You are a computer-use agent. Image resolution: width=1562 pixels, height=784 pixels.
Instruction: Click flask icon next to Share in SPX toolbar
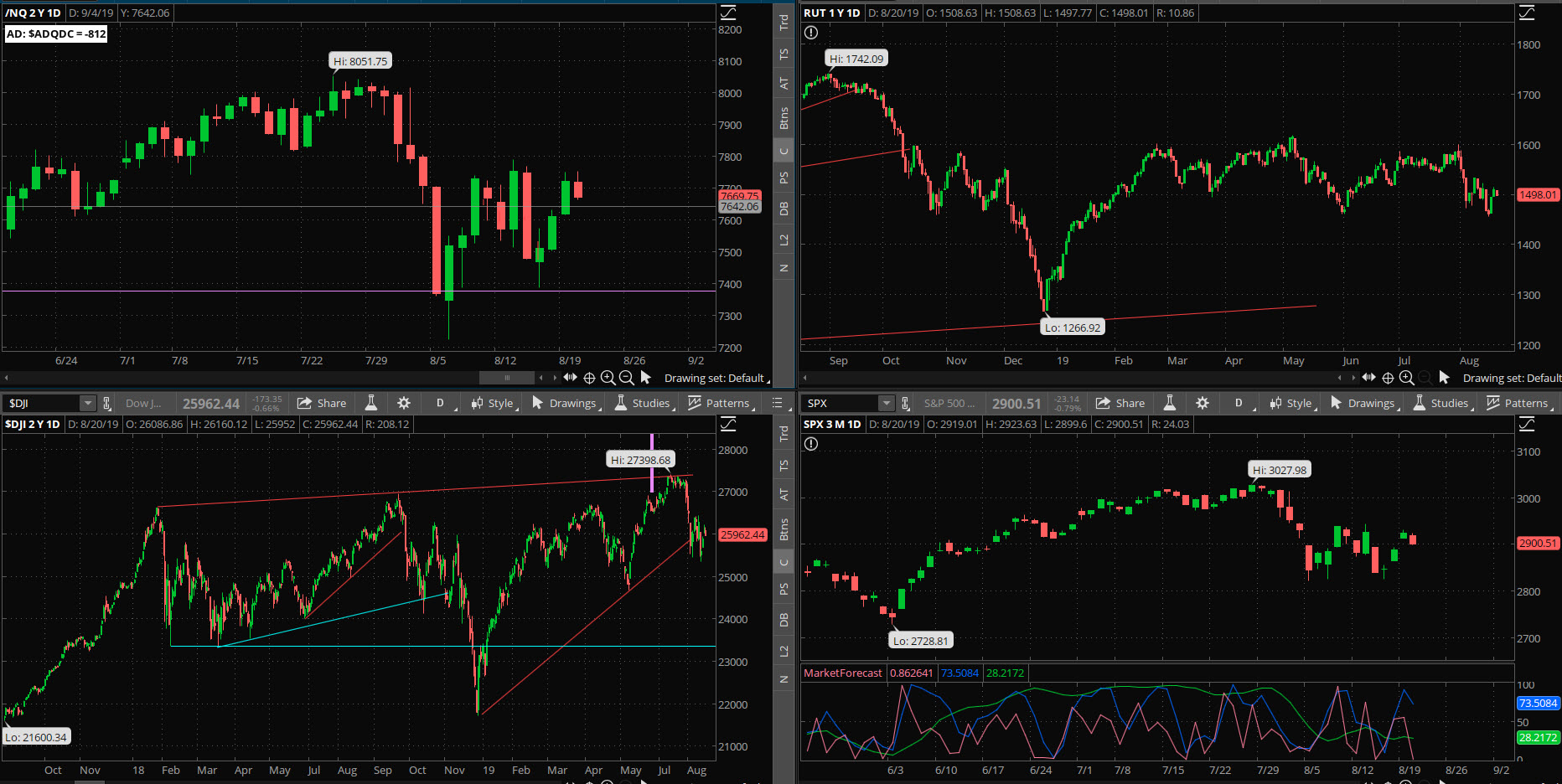coord(1170,403)
